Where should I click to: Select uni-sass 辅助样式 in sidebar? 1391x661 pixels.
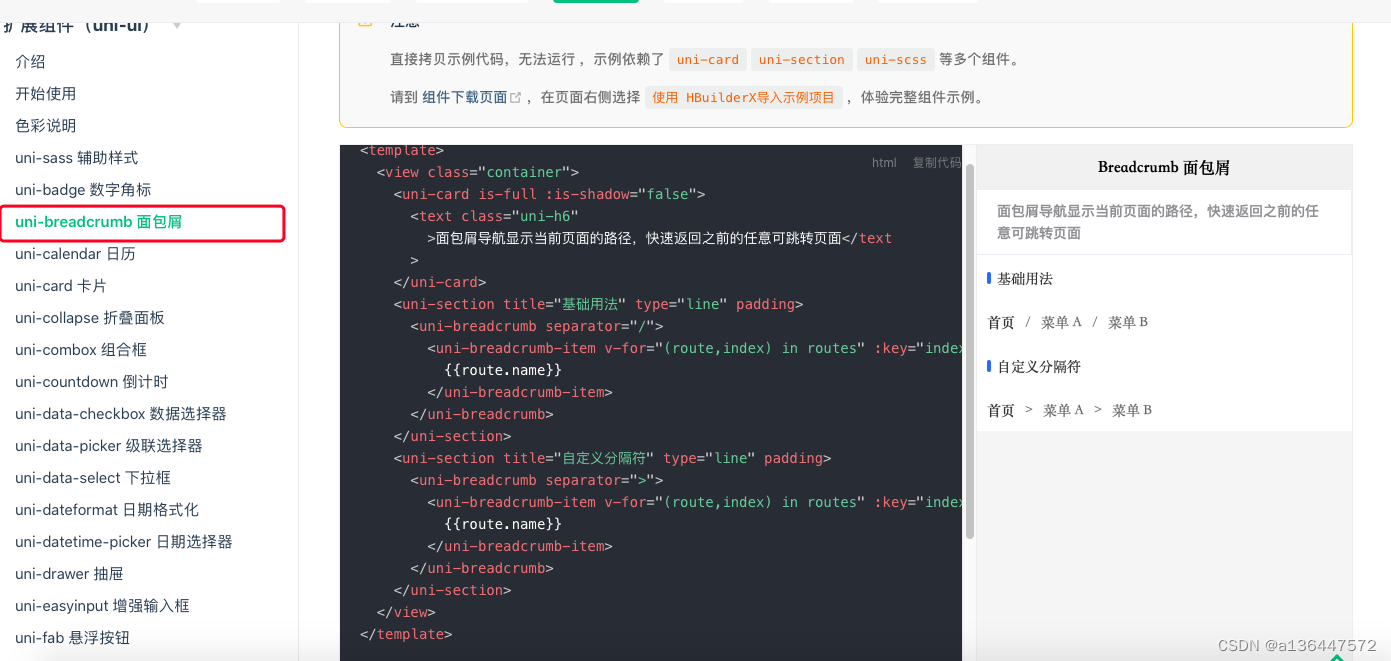77,158
